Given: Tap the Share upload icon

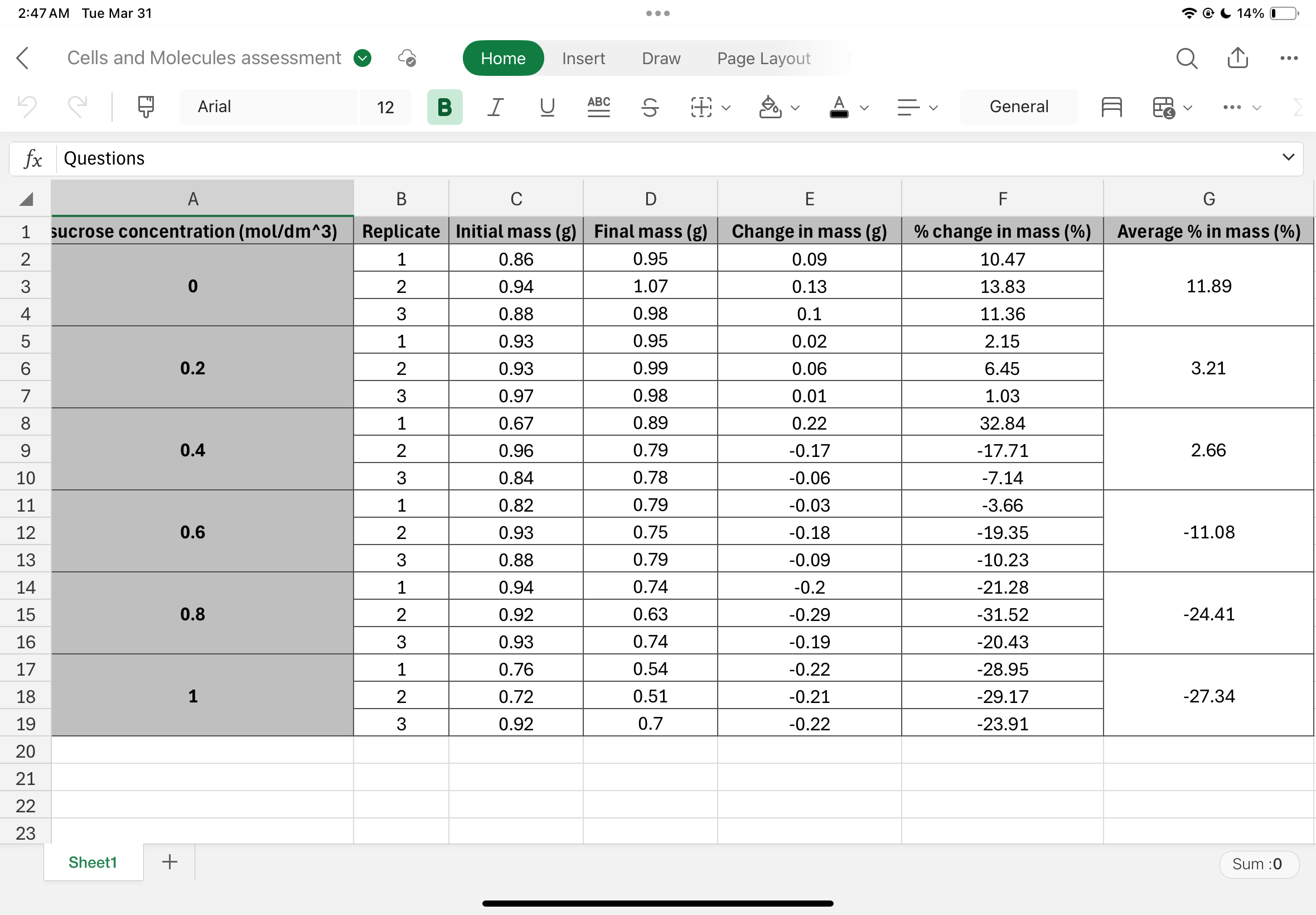Looking at the screenshot, I should [x=1237, y=58].
